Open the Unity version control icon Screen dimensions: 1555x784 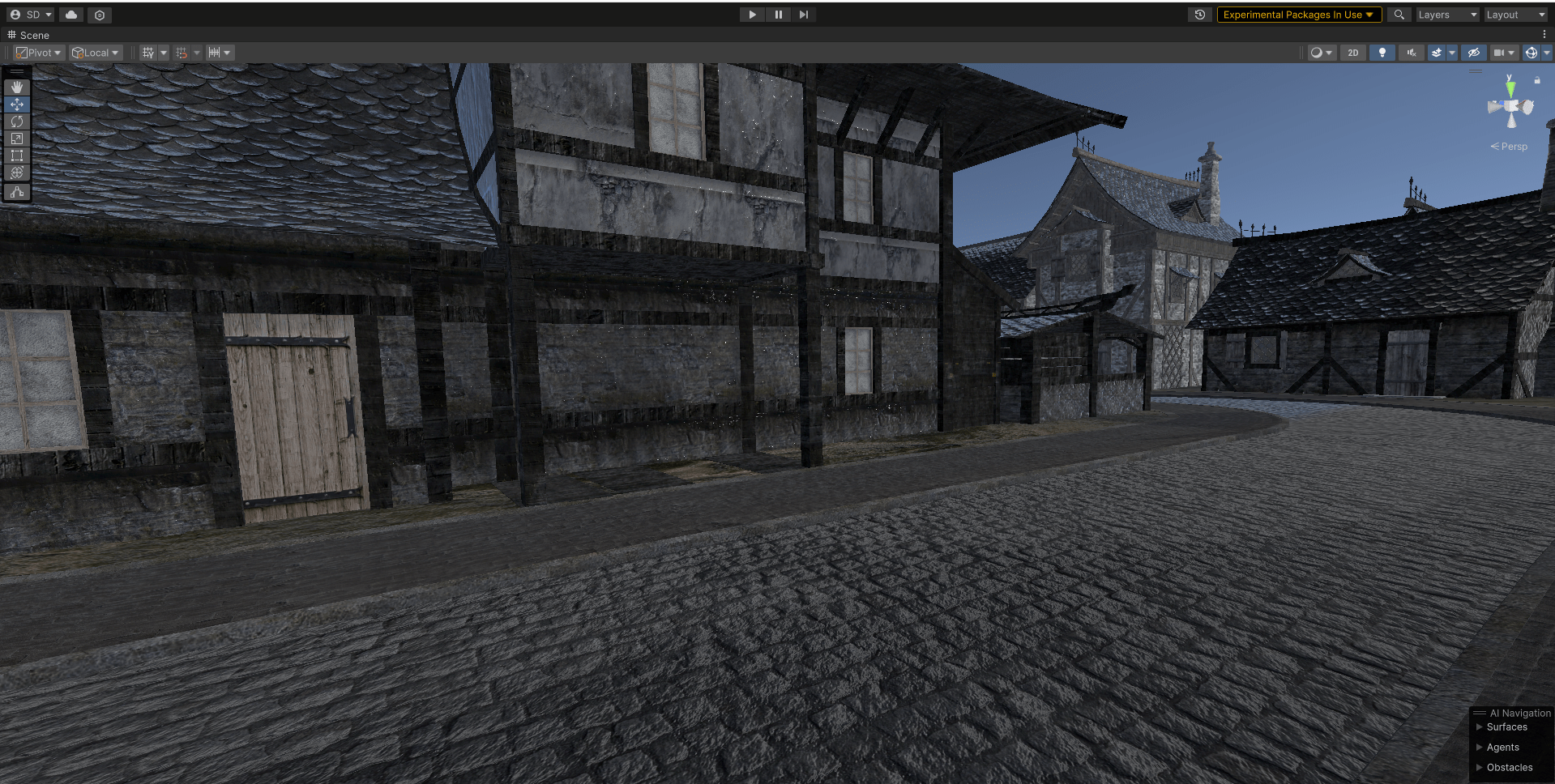click(100, 15)
